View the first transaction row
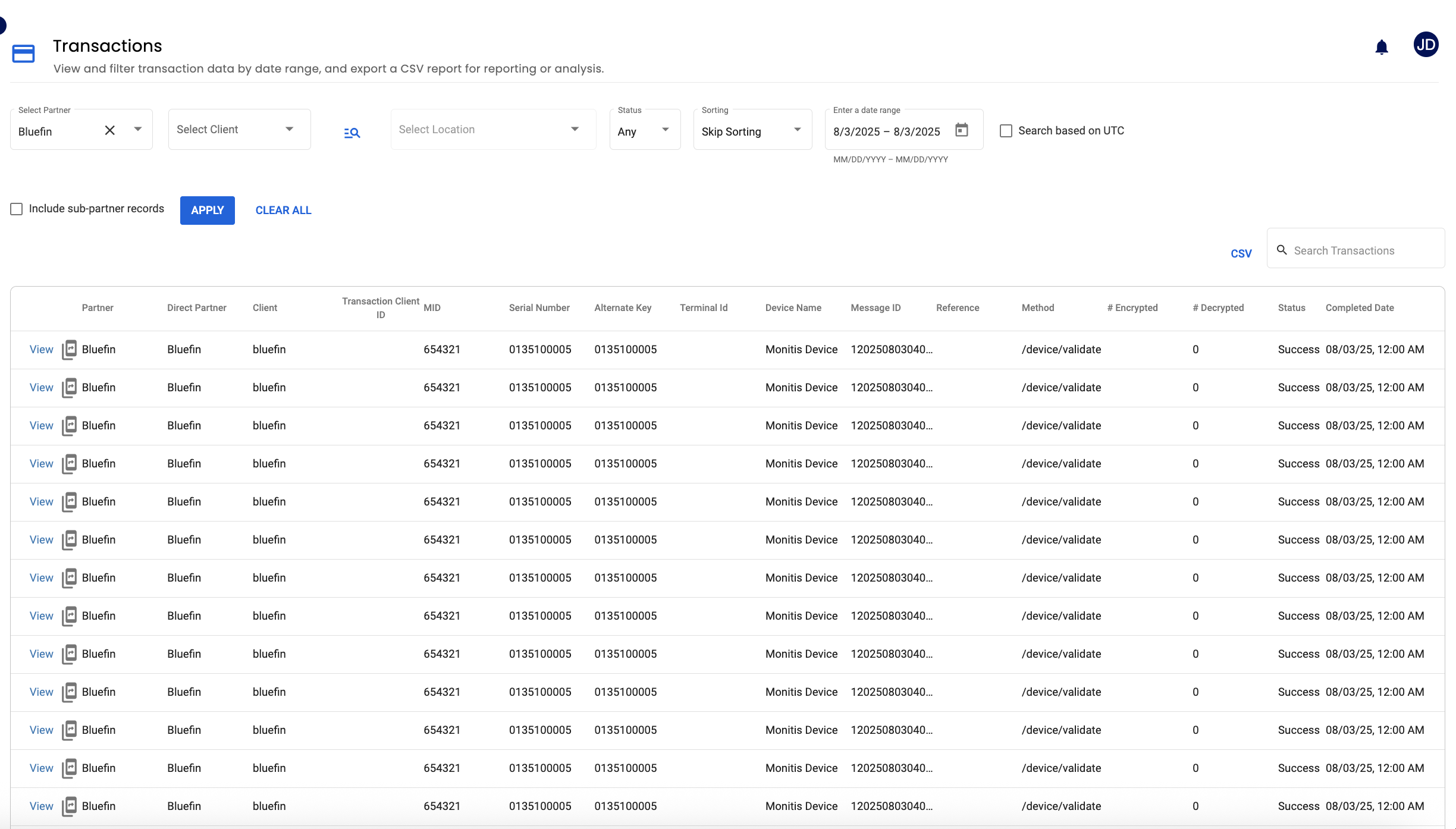Image resolution: width=1456 pixels, height=829 pixels. coord(41,350)
